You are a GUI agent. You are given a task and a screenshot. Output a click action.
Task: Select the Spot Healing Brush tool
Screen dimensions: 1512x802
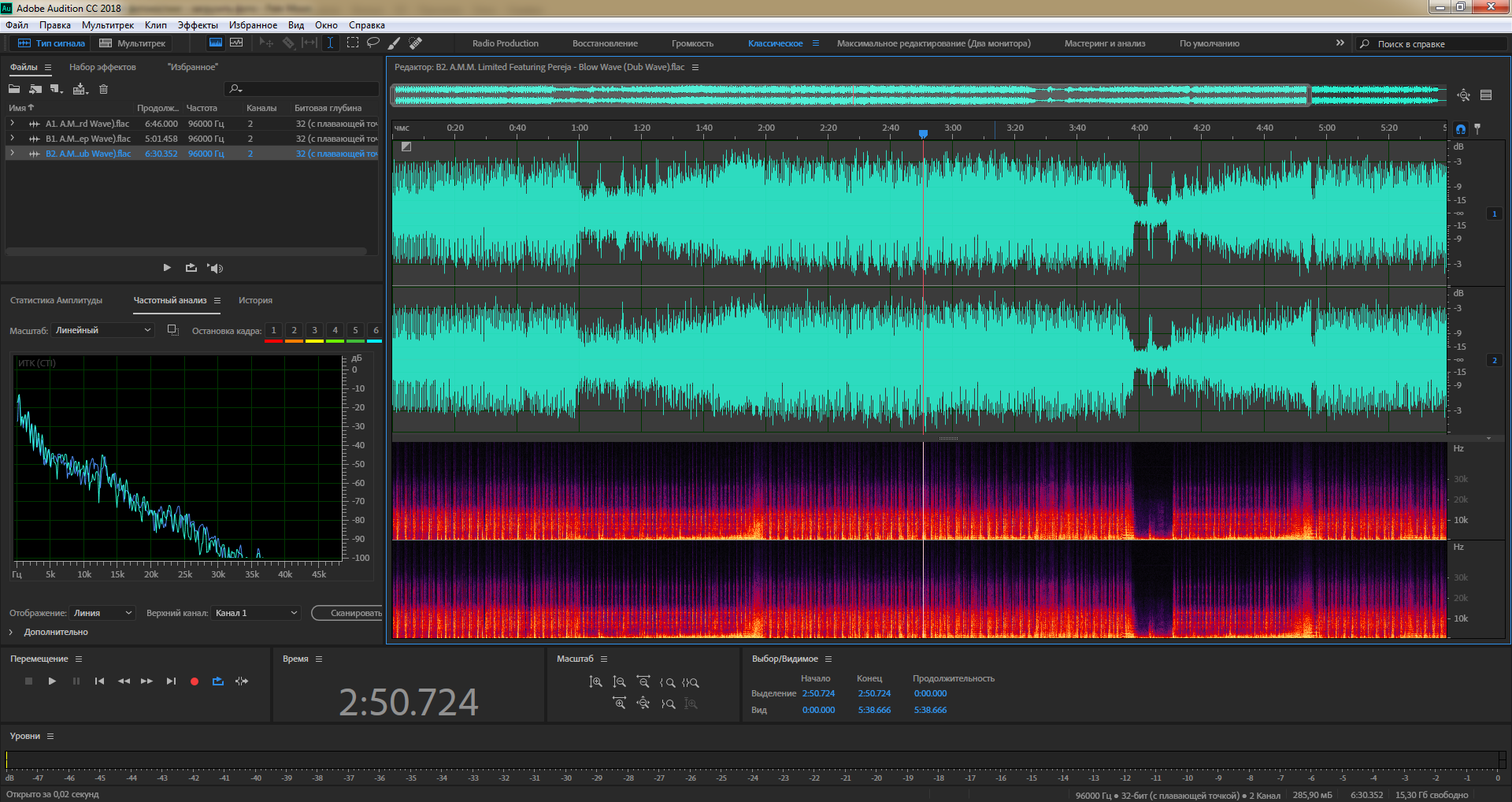(416, 43)
